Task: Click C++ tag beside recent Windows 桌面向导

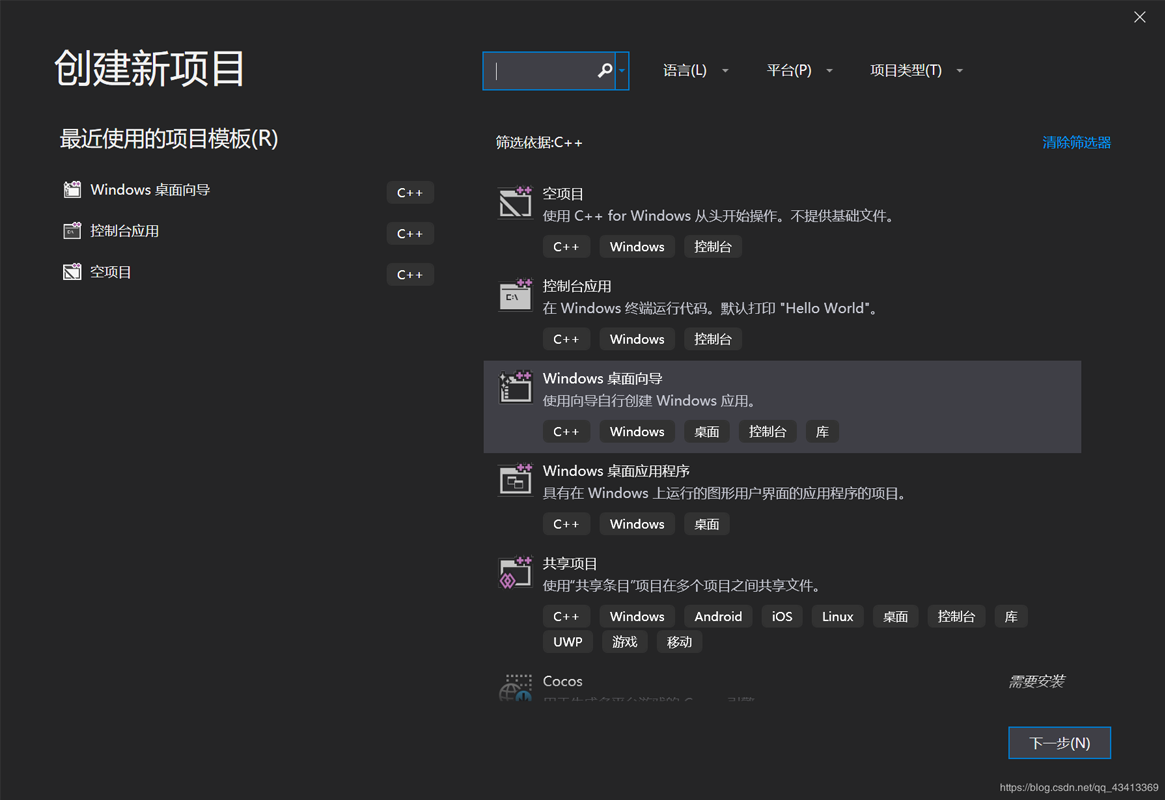Action: pos(410,192)
